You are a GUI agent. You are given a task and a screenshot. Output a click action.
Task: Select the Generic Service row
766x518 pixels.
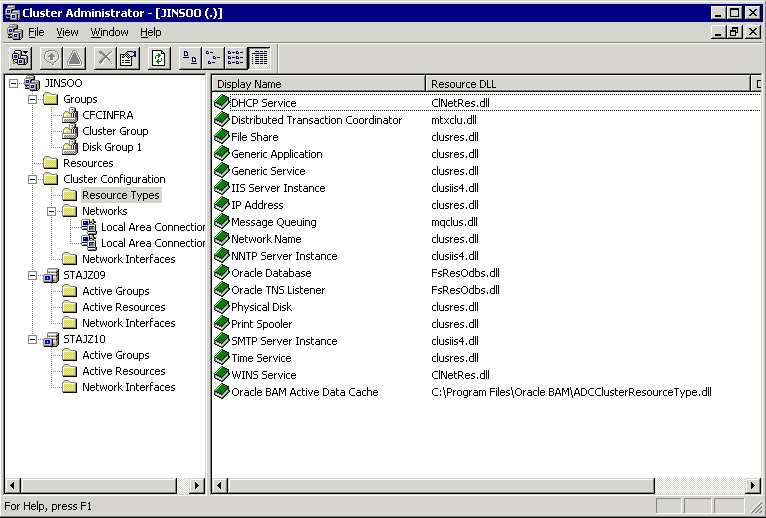pyautogui.click(x=268, y=171)
